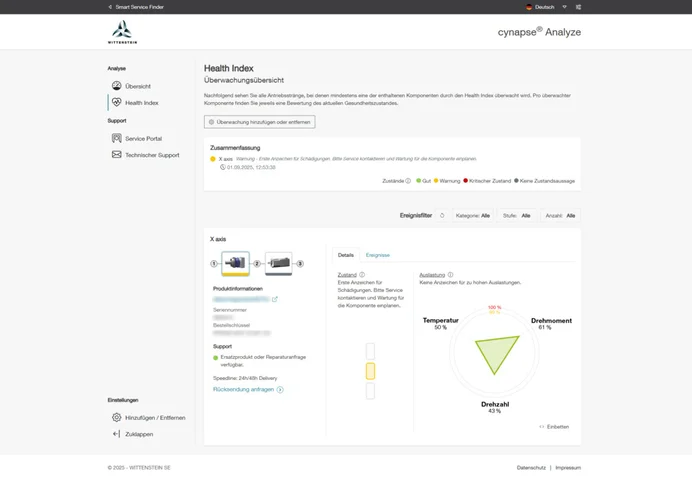Click drivetrain position marker 3
This screenshot has width=692, height=480.
tap(300, 264)
